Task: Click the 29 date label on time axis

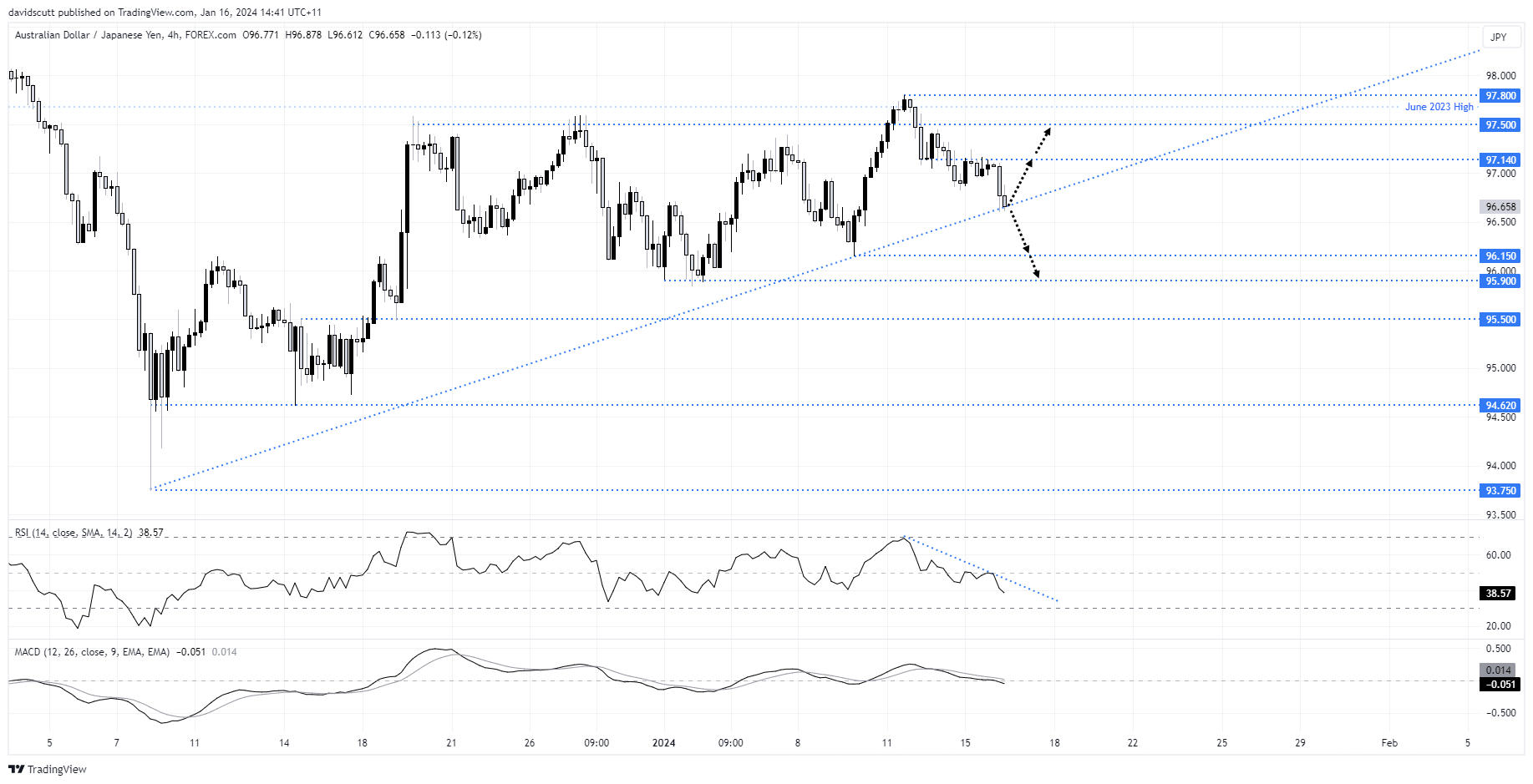Action: pyautogui.click(x=1300, y=743)
